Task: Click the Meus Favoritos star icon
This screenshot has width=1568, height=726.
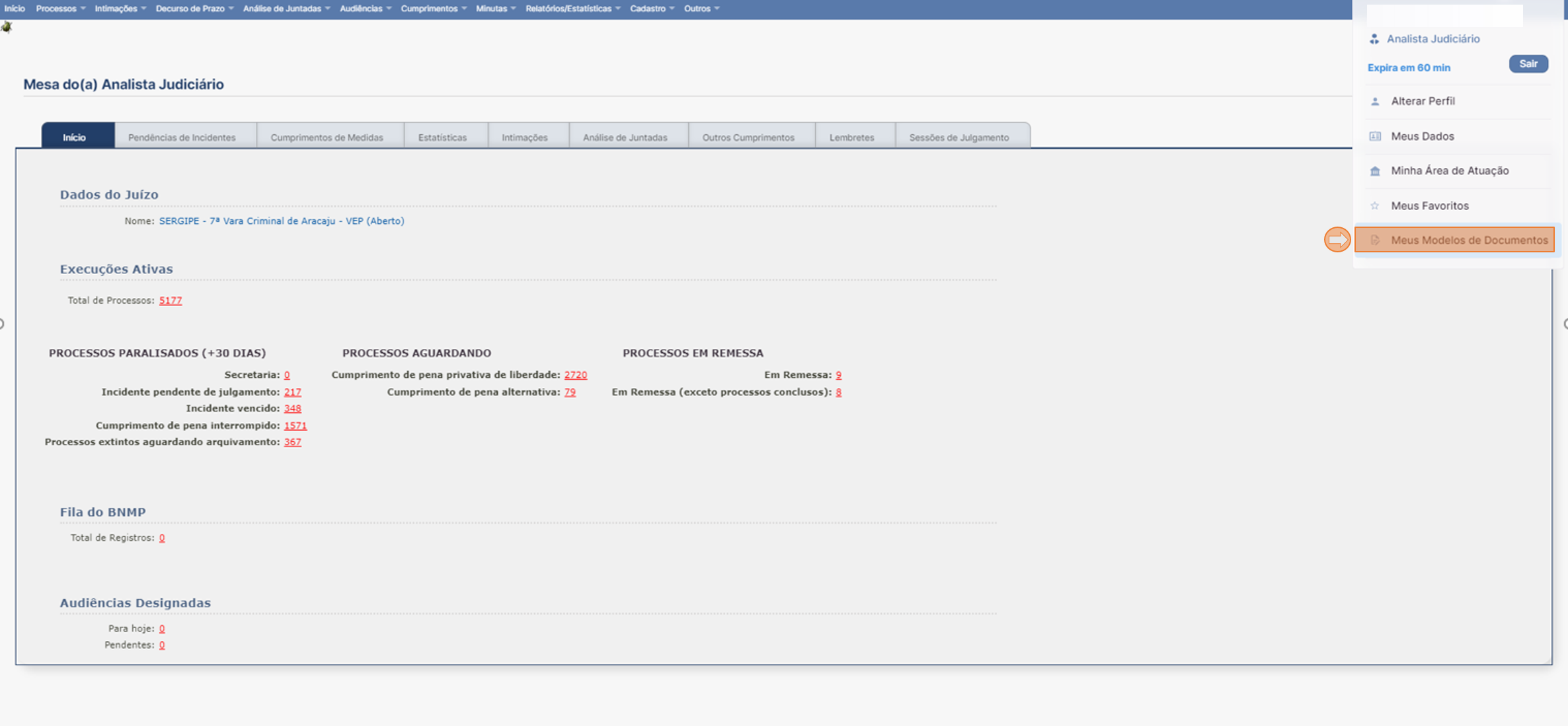Action: pos(1375,206)
